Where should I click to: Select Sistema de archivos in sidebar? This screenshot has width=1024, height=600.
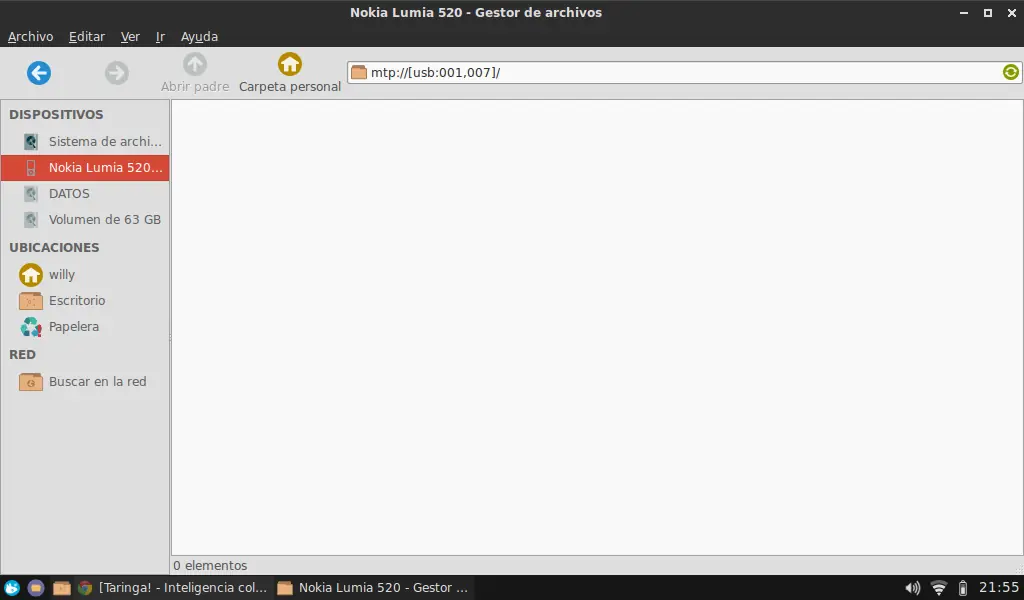tap(85, 141)
